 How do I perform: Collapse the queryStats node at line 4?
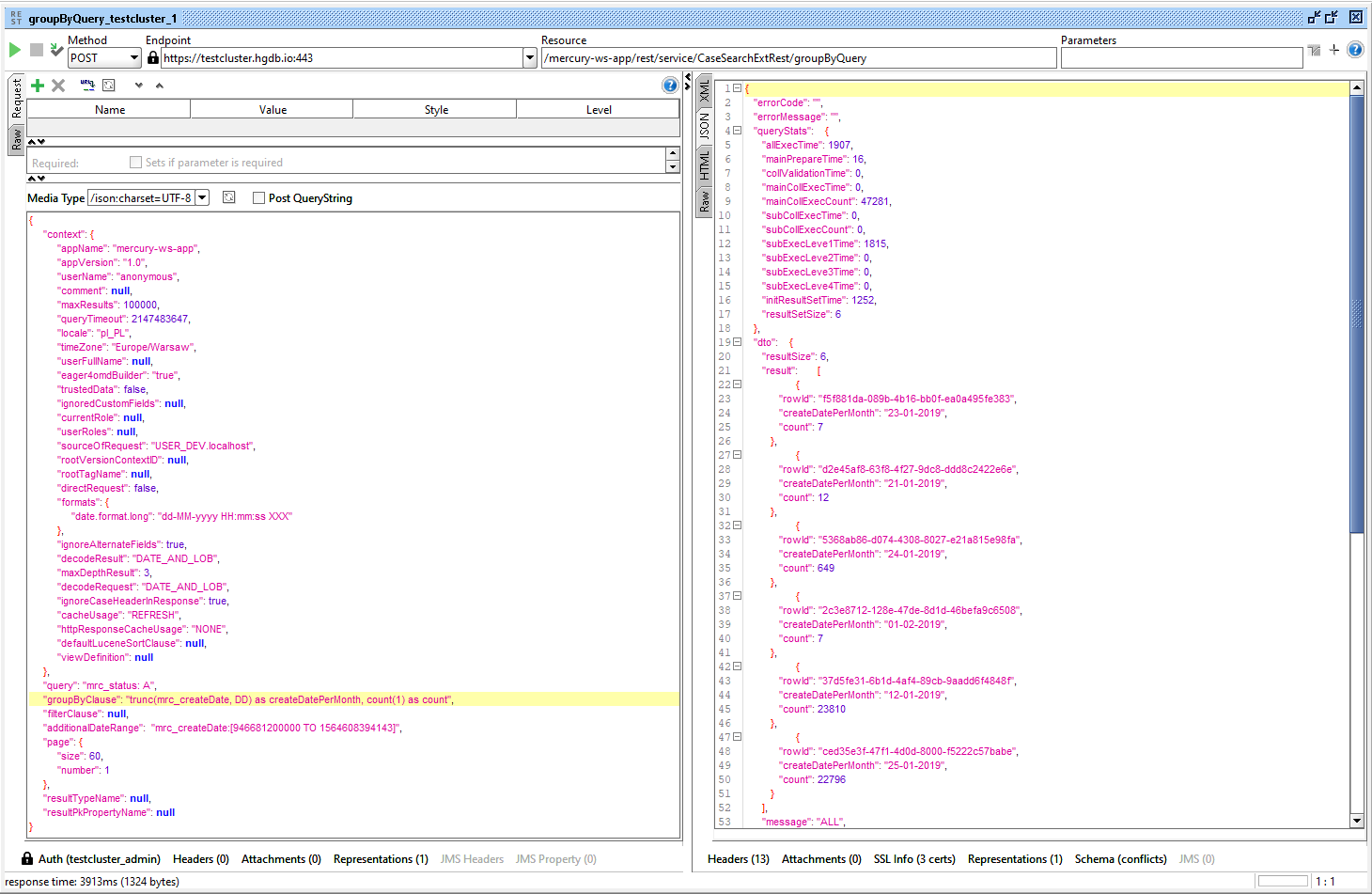coord(737,131)
